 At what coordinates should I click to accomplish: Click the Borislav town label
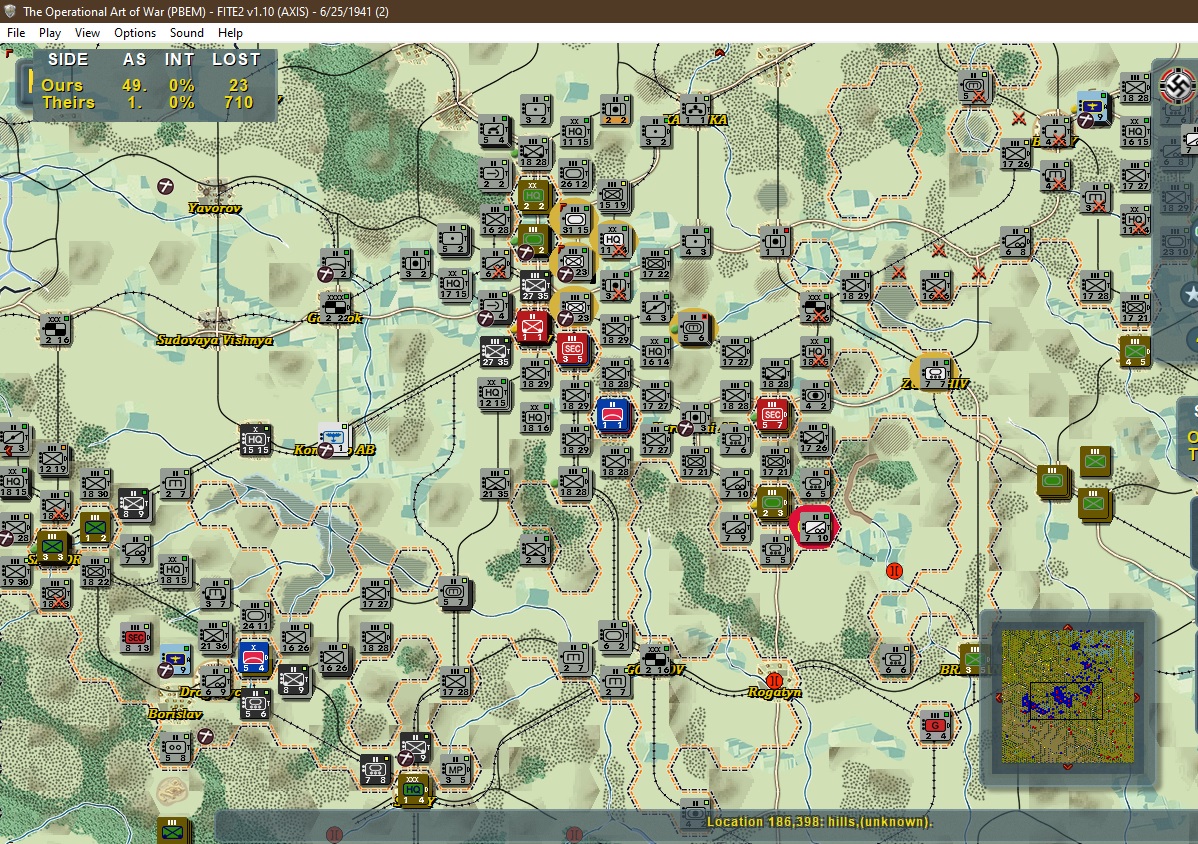pos(175,713)
